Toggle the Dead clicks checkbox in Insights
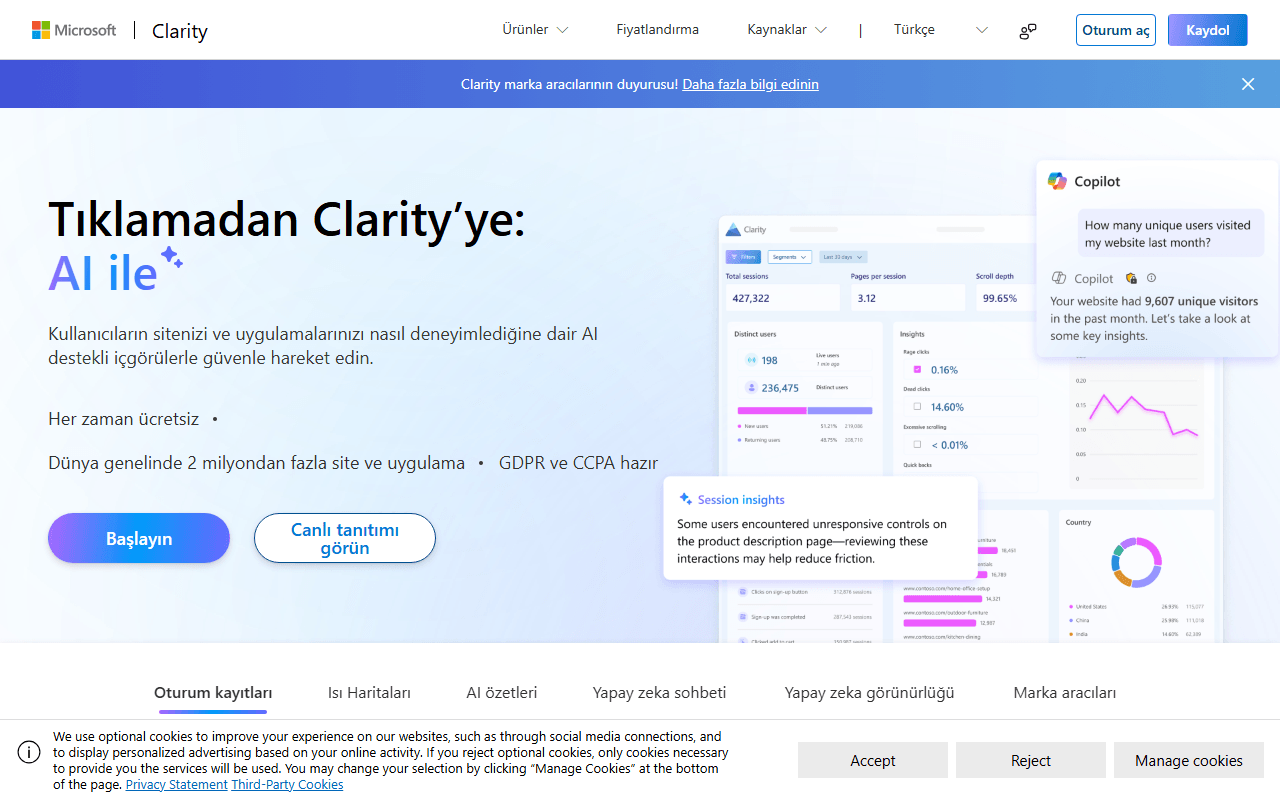 tap(917, 407)
